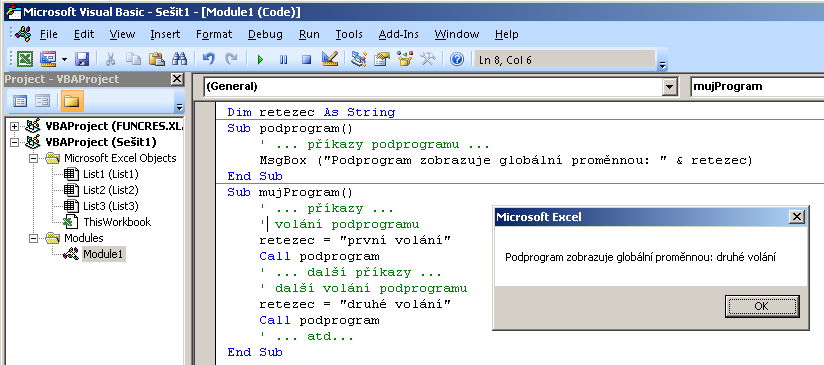The width and height of the screenshot is (824, 365).
Task: Select List3 (List3) in project tree
Action: (110, 206)
